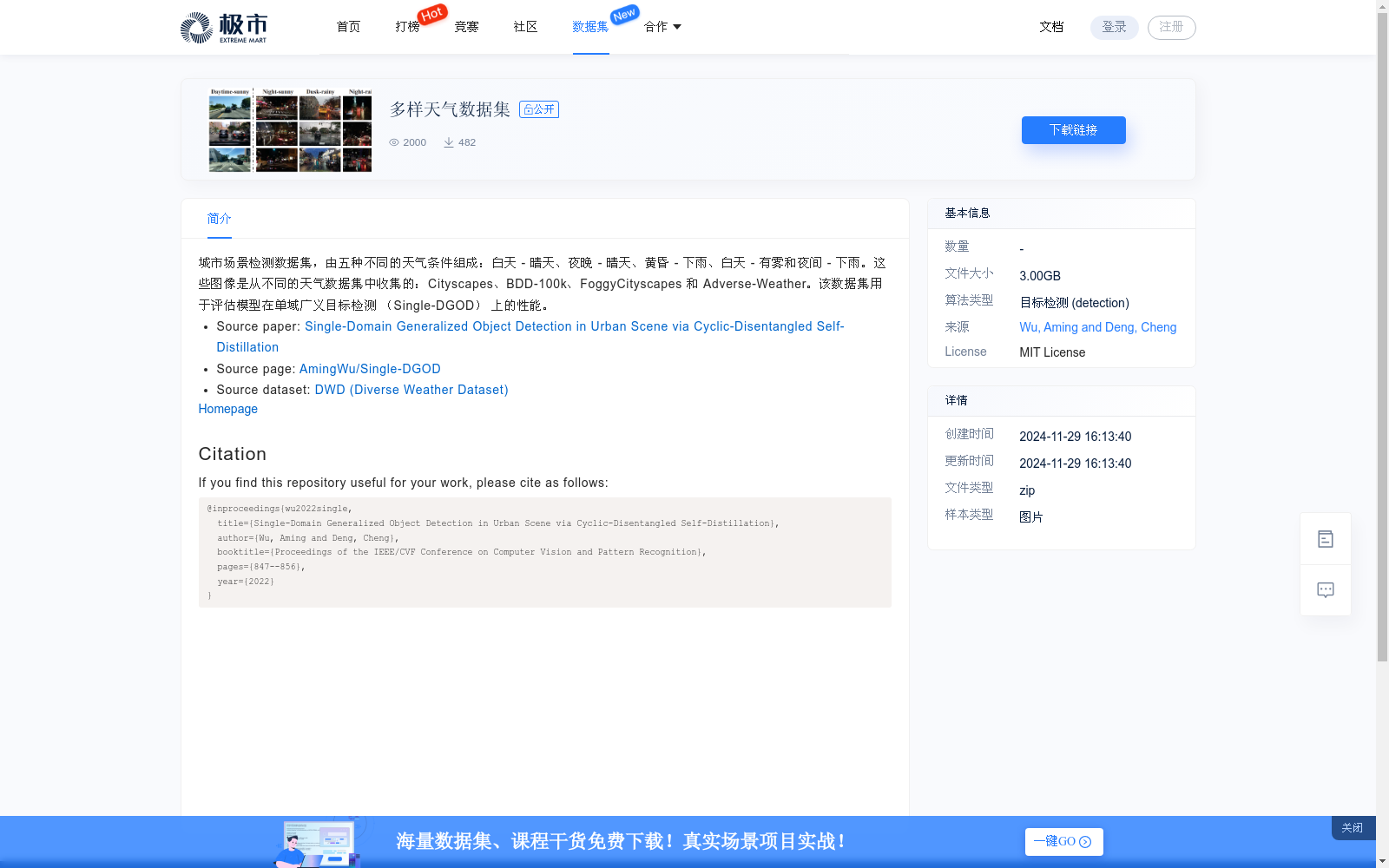This screenshot has height=868, width=1389.
Task: Click the bibtex citation code block
Action: (x=545, y=552)
